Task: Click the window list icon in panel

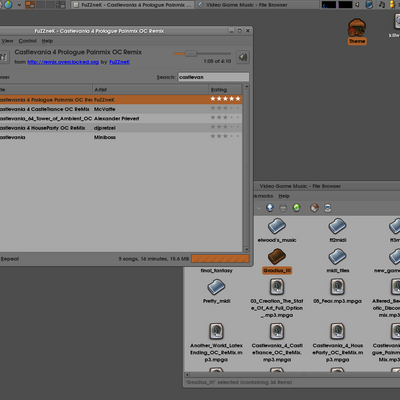Action: (61, 5)
